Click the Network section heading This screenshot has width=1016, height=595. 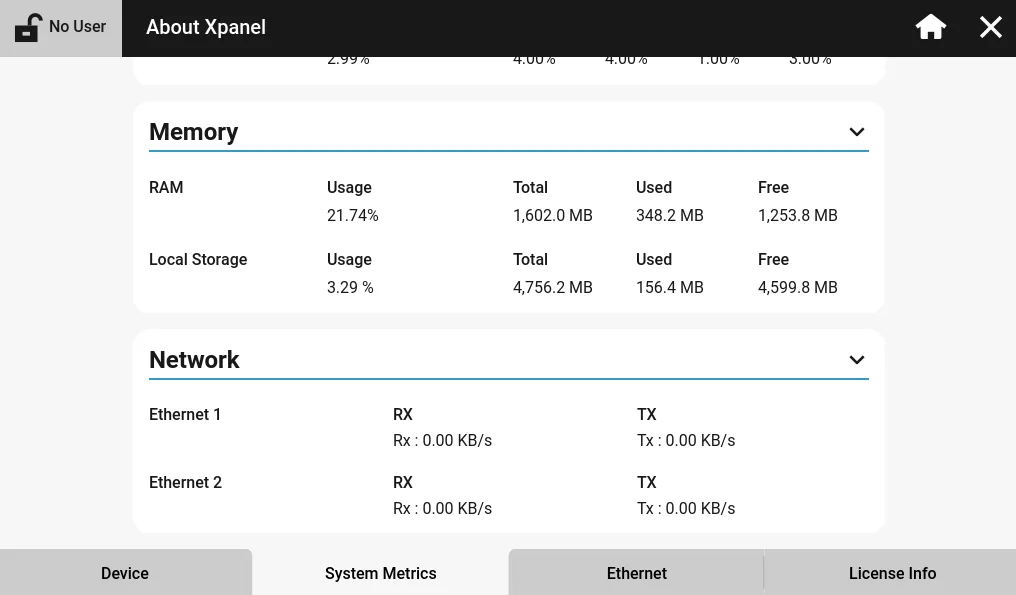coord(194,360)
